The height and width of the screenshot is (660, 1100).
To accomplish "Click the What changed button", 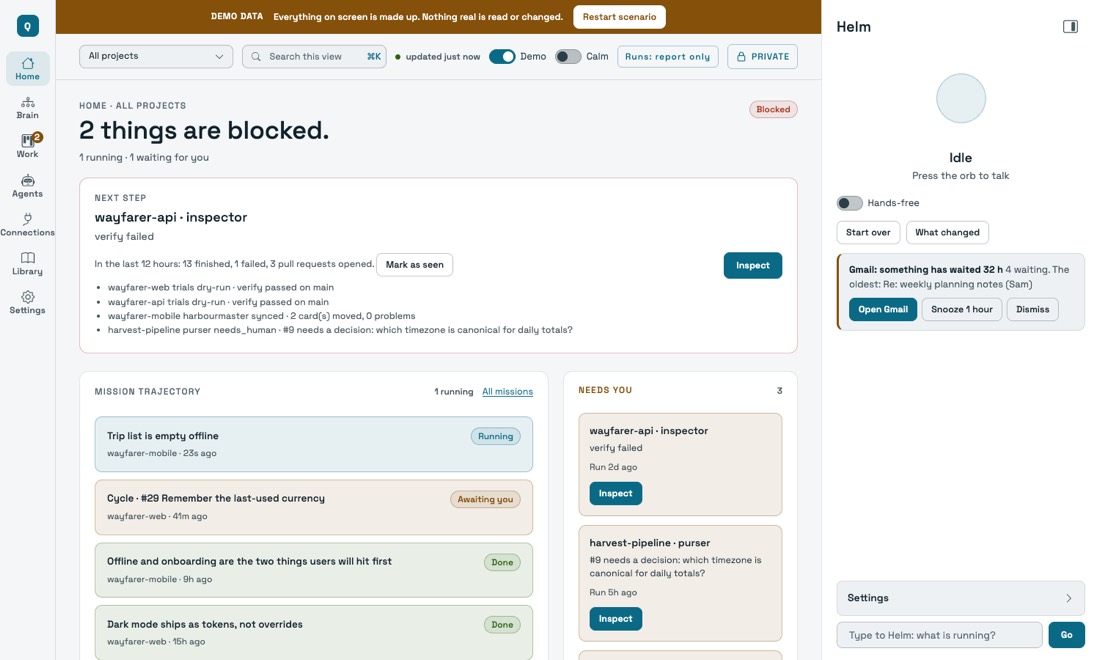I will click(947, 232).
